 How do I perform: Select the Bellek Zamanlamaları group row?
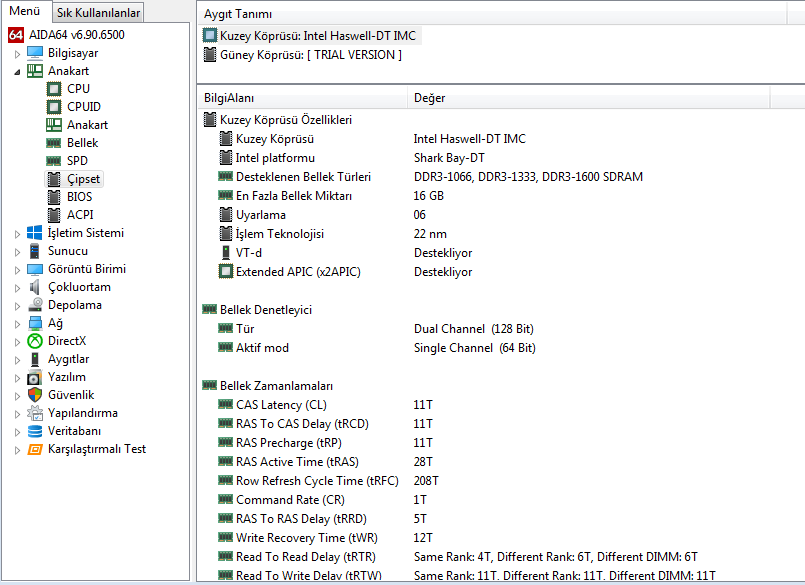[268, 386]
